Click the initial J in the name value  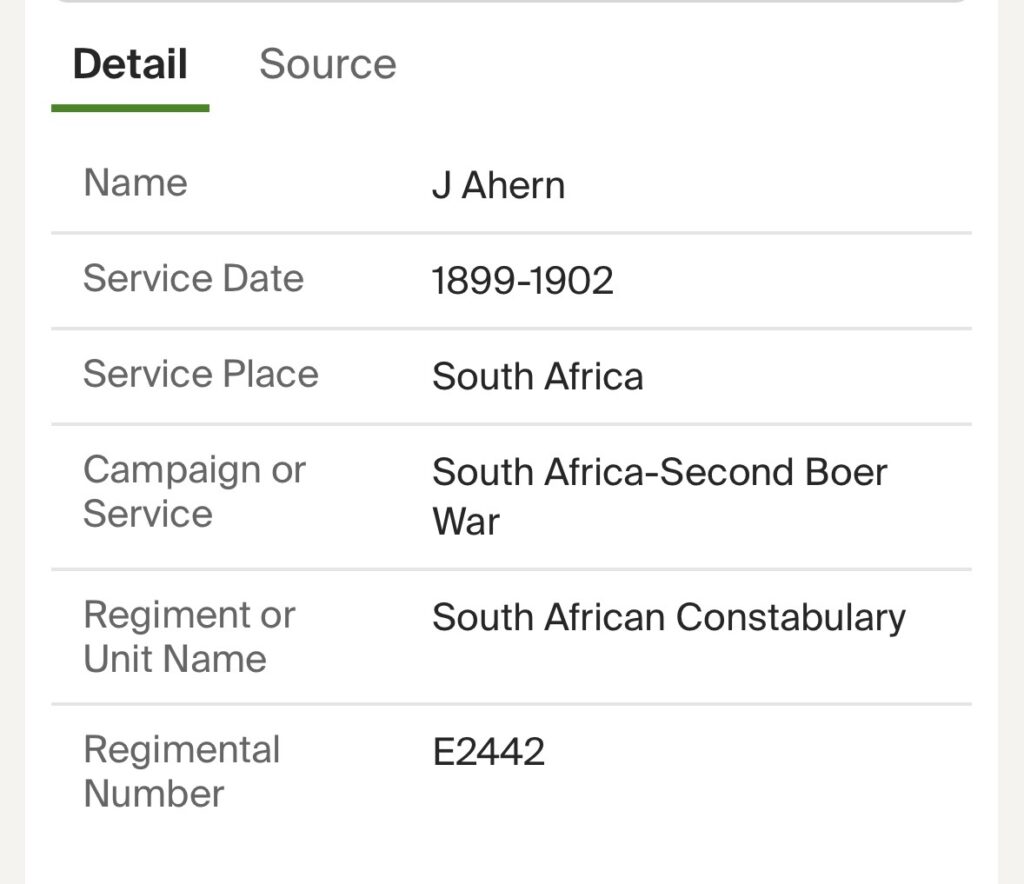(x=441, y=186)
